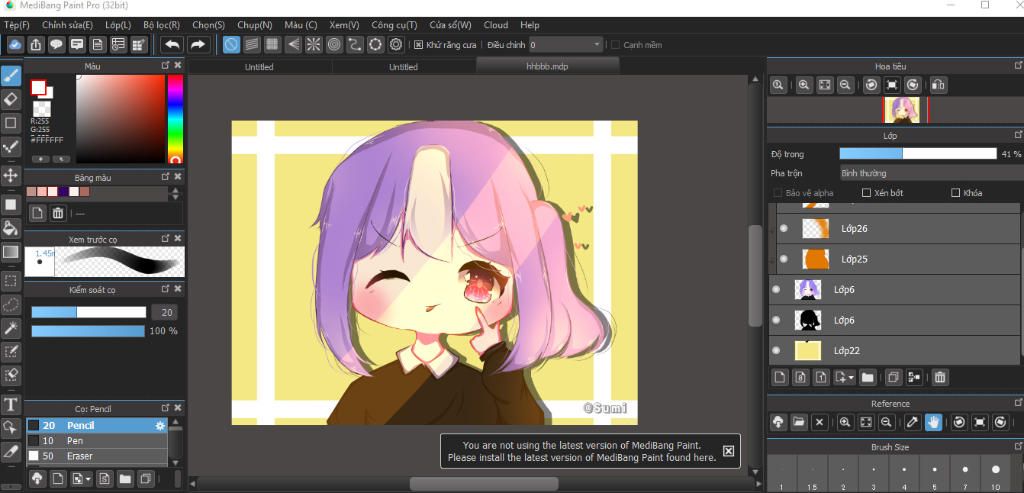1024x493 pixels.
Task: Toggle visibility of the purple-haired Lớp6 layer
Action: pyautogui.click(x=776, y=289)
